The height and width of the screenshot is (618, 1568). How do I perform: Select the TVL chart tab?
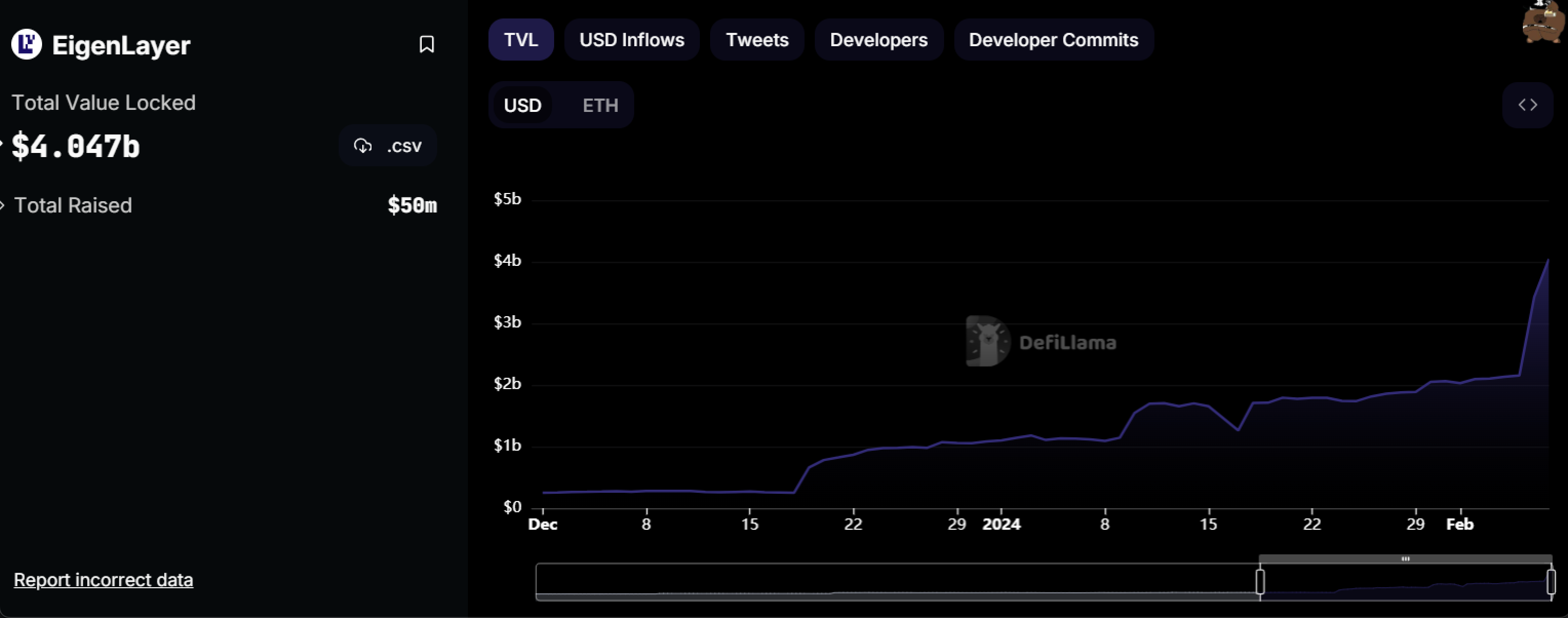520,40
